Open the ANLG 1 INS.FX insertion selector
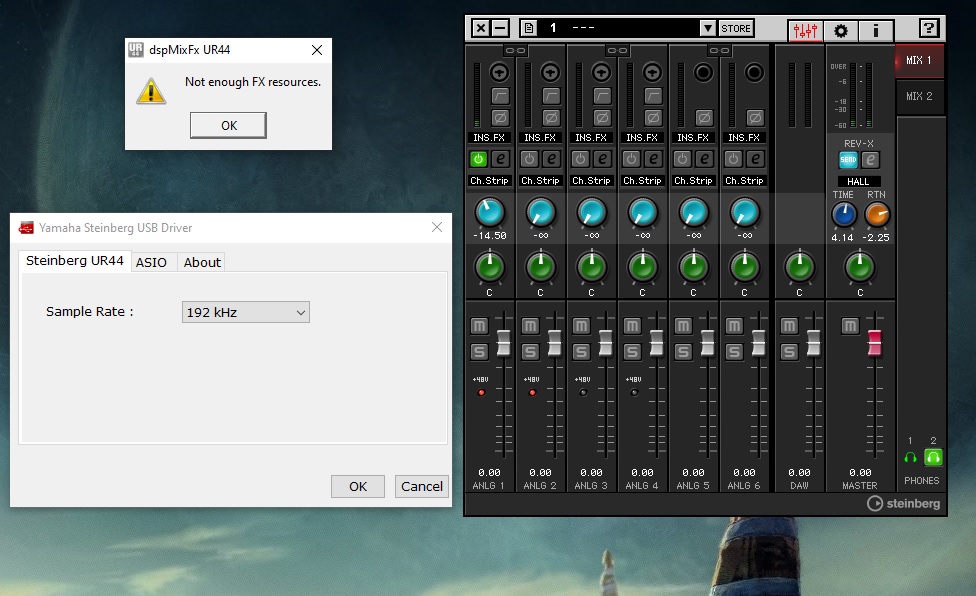The image size is (976, 596). pos(489,137)
